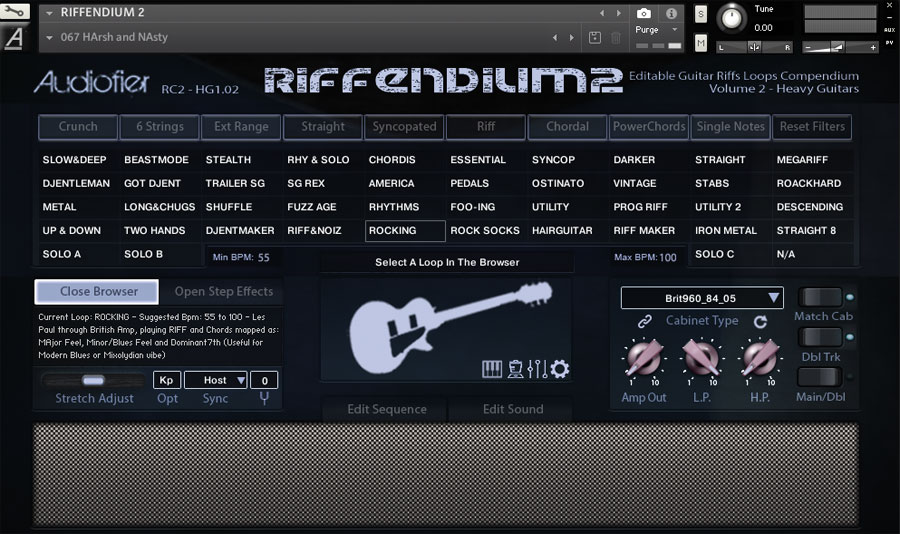Viewport: 900px width, 534px height.
Task: Expand the RIFFENDIUM 2 instrument menu arrow
Action: click(x=49, y=13)
